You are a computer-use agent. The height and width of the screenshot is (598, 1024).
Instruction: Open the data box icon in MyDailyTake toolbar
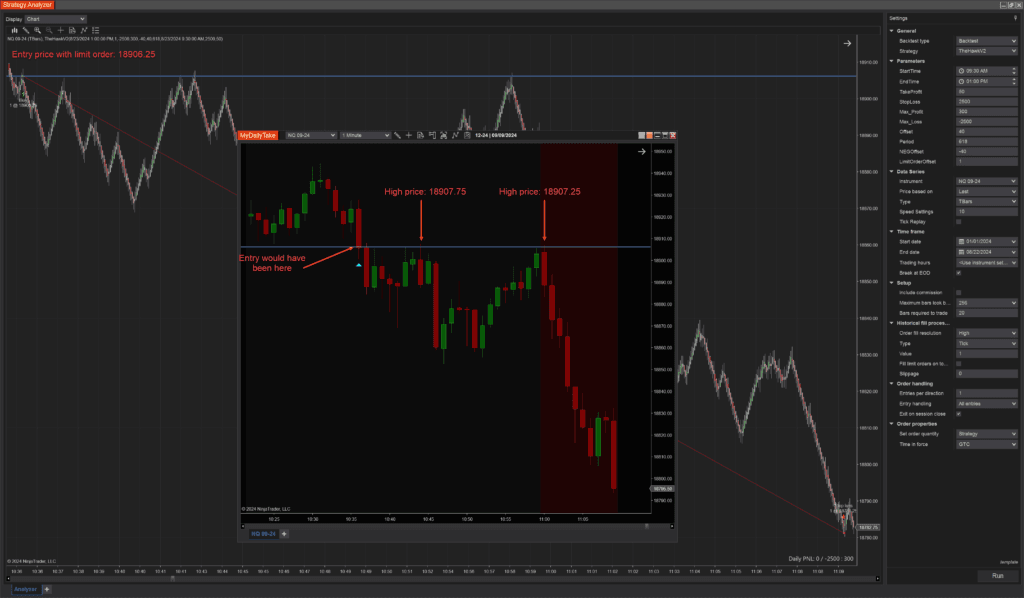pyautogui.click(x=421, y=135)
